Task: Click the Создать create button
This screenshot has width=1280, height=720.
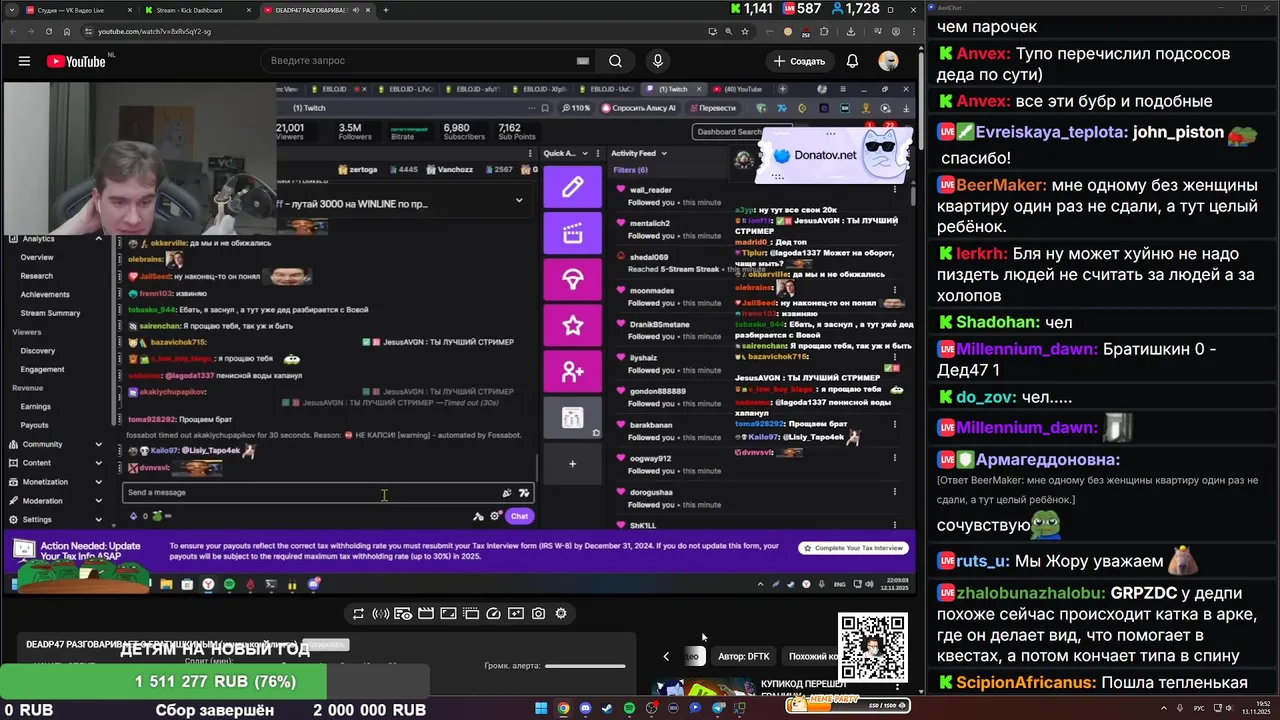Action: pos(799,61)
